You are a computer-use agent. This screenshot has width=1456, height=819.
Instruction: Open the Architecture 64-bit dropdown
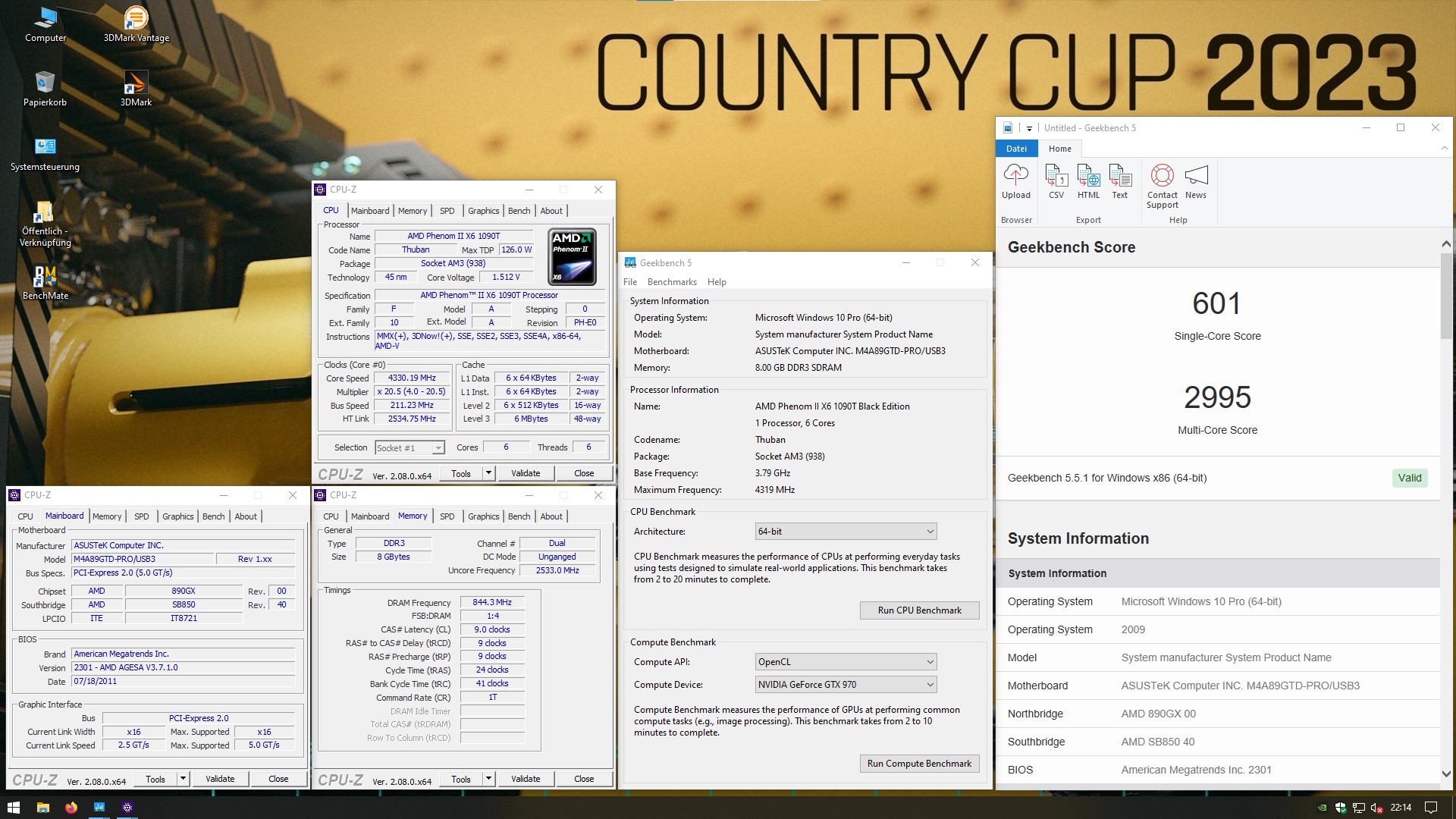(846, 532)
